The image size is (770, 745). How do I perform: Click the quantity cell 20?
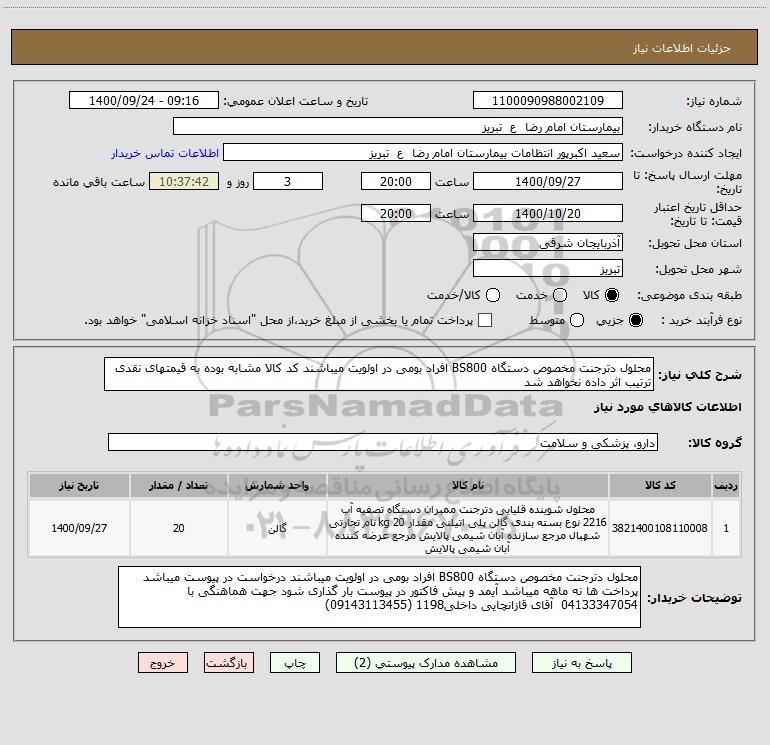tap(178, 528)
